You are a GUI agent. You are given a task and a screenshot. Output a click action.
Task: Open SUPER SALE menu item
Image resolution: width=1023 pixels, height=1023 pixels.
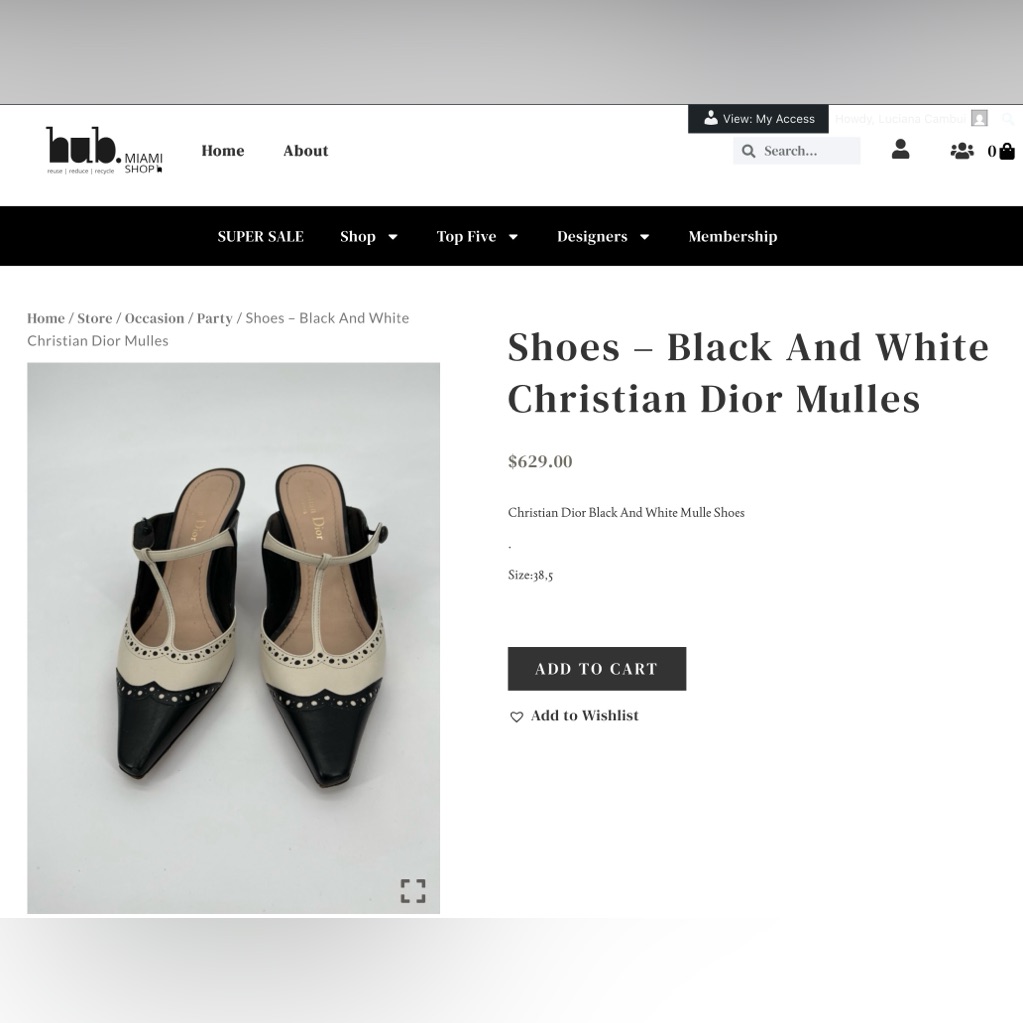coord(260,236)
